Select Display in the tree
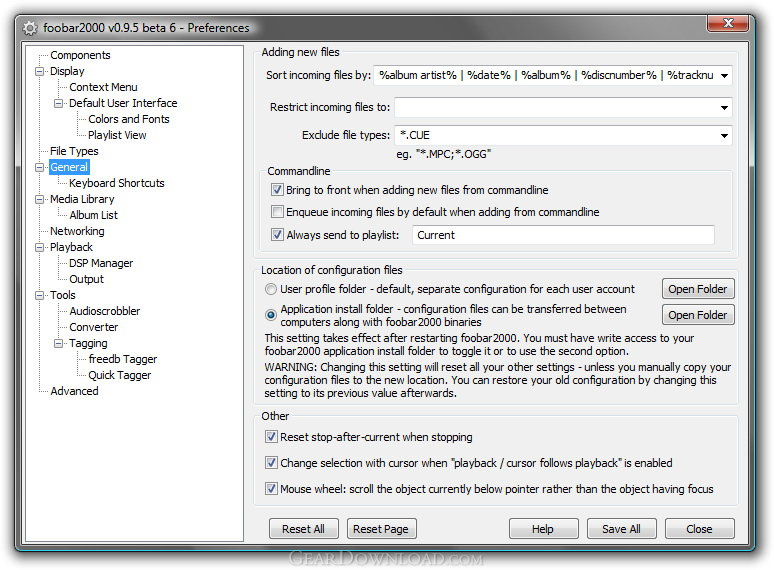Viewport: 774px width, 570px height. click(67, 72)
